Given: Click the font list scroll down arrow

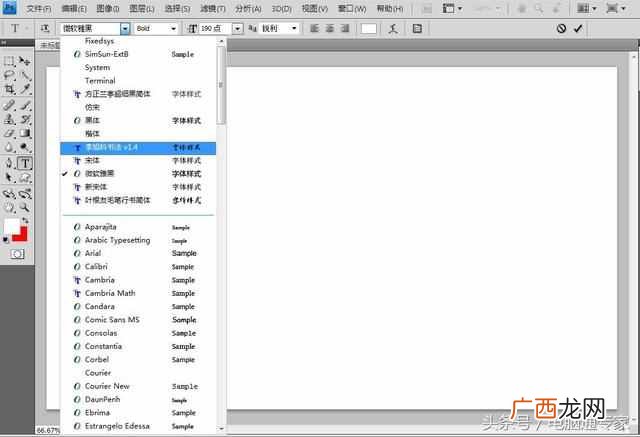Looking at the screenshot, I should click(221, 429).
